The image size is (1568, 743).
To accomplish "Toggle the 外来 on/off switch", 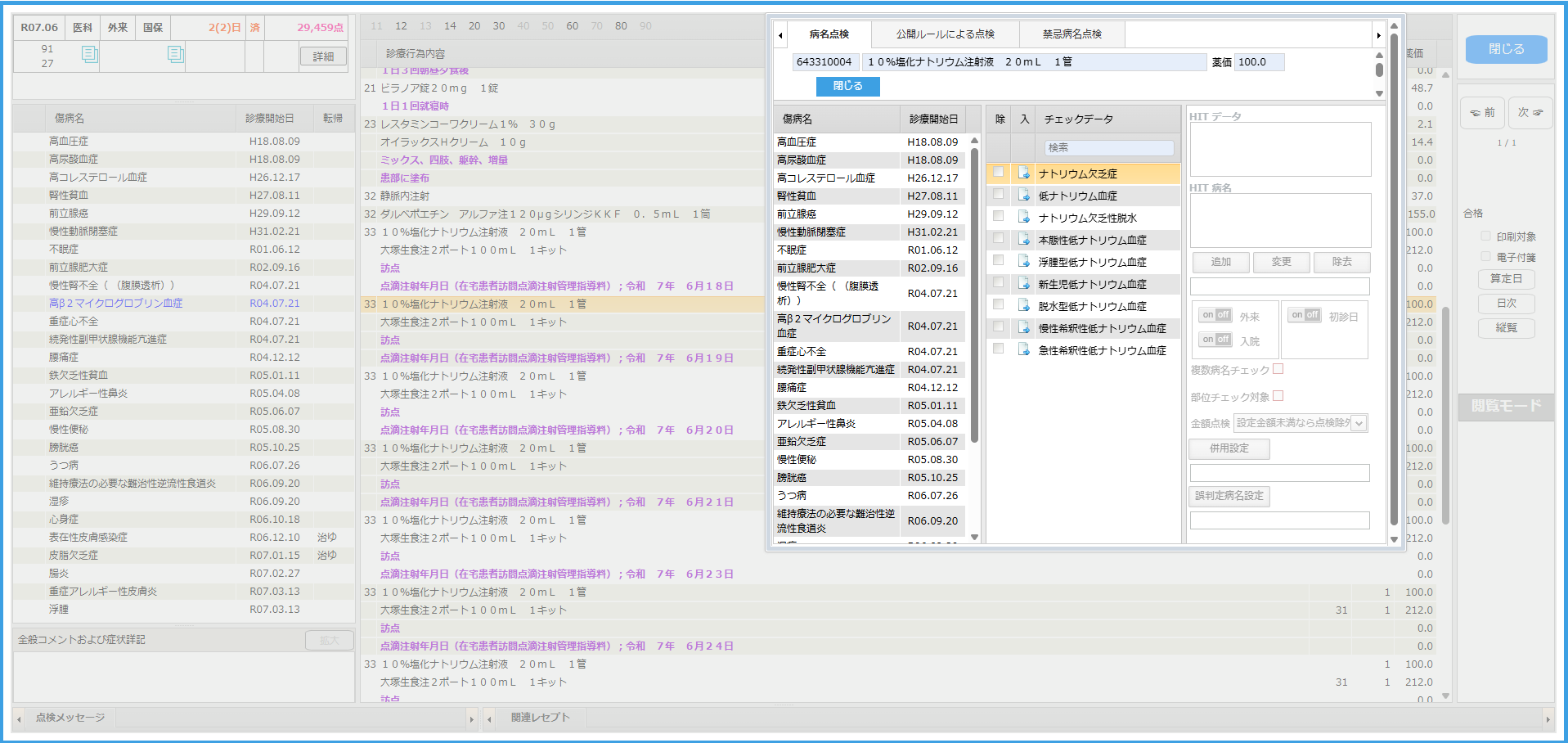I will [x=1216, y=315].
